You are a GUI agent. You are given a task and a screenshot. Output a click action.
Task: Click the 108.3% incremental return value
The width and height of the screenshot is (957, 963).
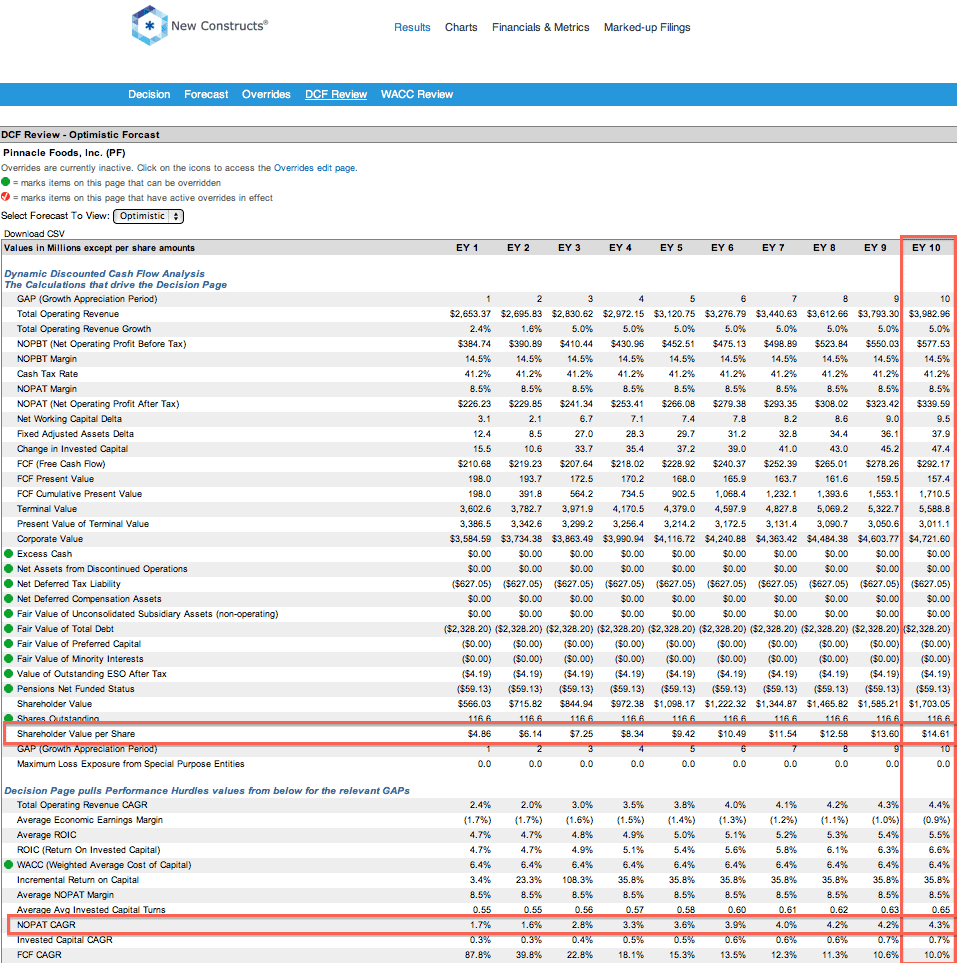[579, 880]
